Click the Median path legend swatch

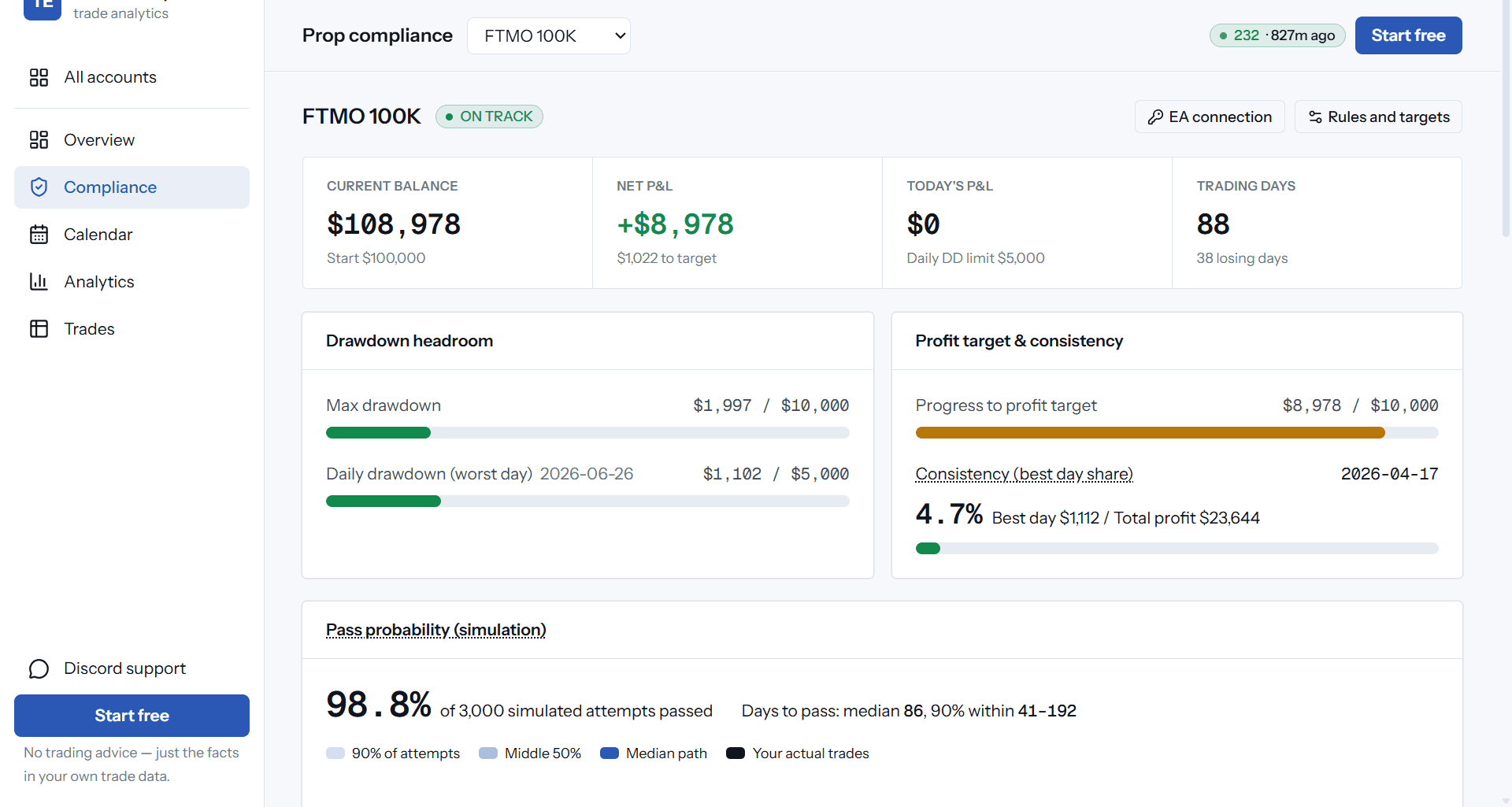click(x=610, y=753)
